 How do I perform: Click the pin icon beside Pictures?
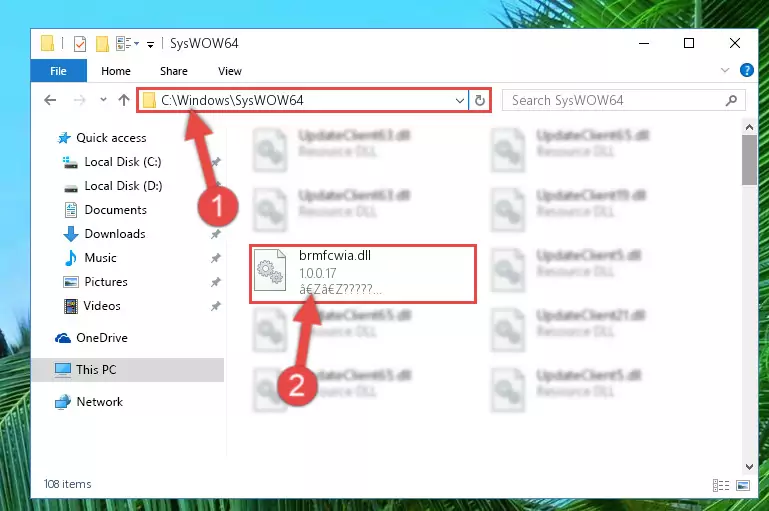click(215, 282)
